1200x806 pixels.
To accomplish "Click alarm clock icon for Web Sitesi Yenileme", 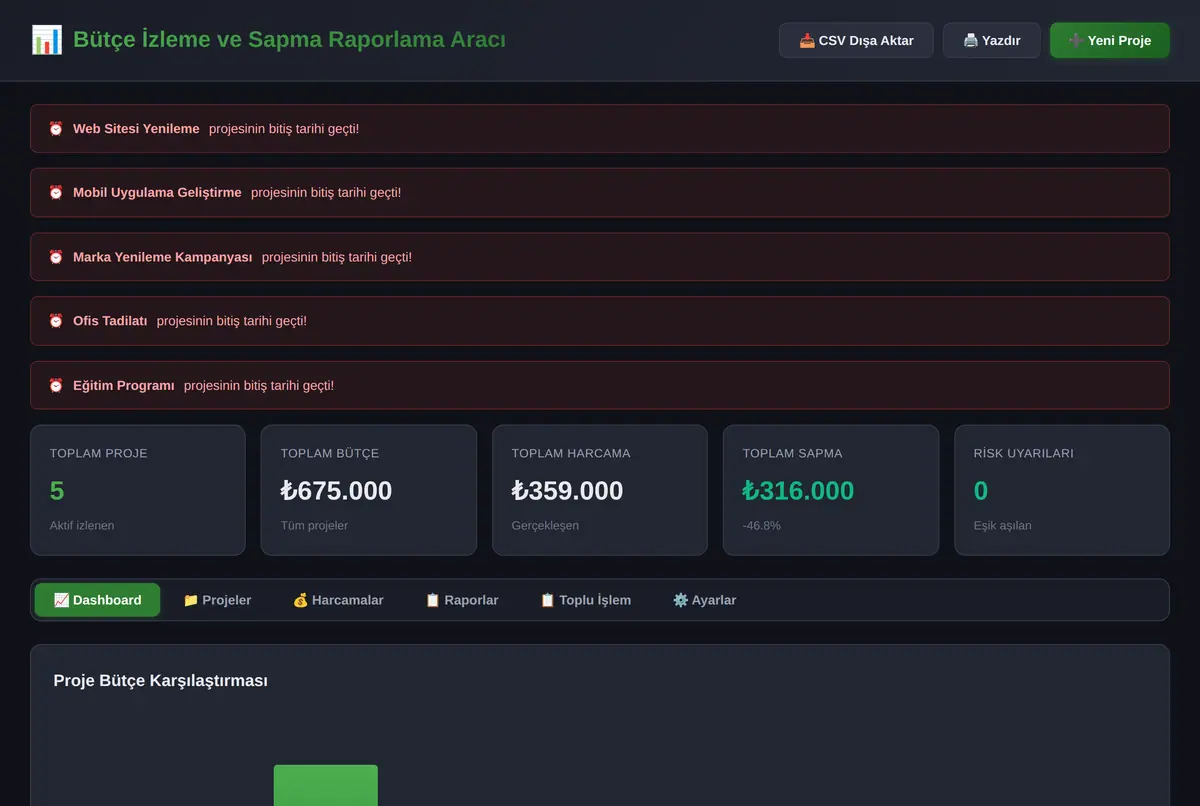I will pos(56,129).
